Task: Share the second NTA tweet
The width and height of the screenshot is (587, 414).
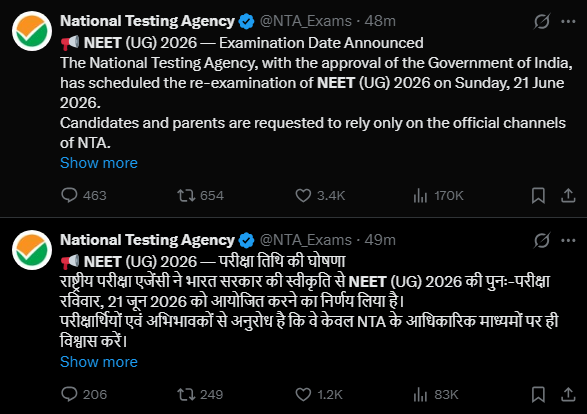Action: 568,394
